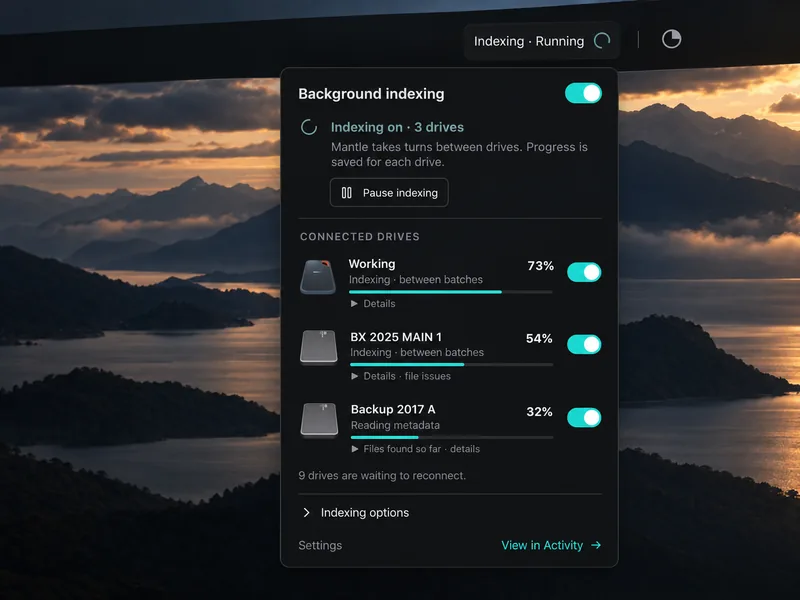
Task: Turn off the Background indexing switch
Action: point(583,93)
